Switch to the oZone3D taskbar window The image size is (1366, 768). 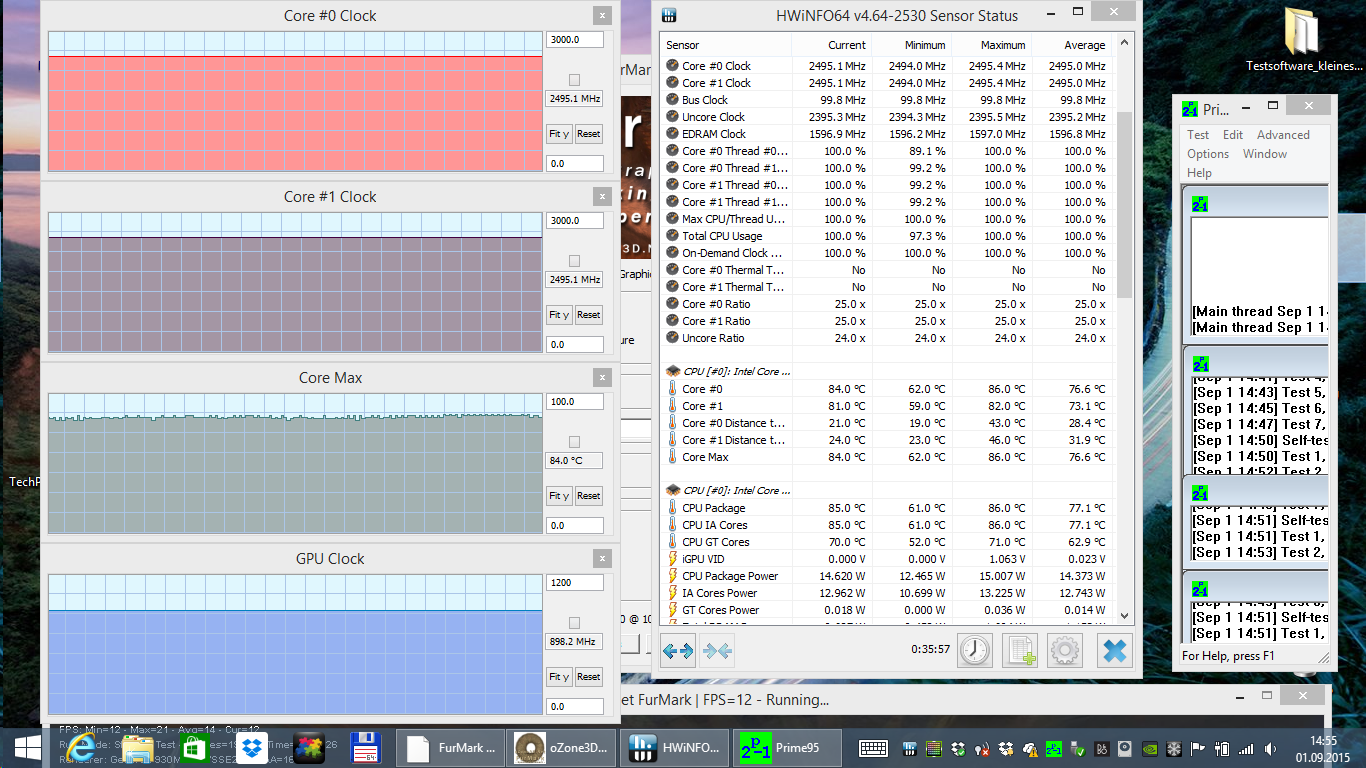562,748
